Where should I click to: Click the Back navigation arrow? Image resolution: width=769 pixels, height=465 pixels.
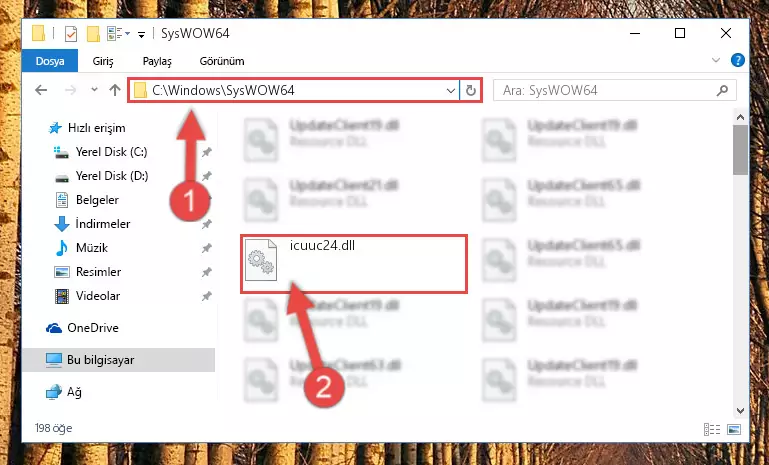[41, 90]
